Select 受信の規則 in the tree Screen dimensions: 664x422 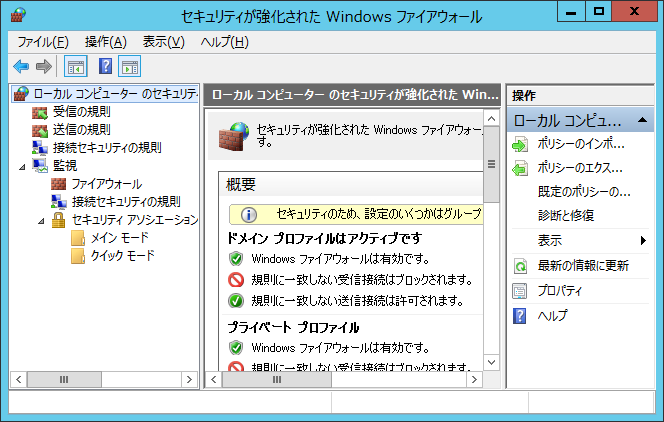click(x=82, y=112)
